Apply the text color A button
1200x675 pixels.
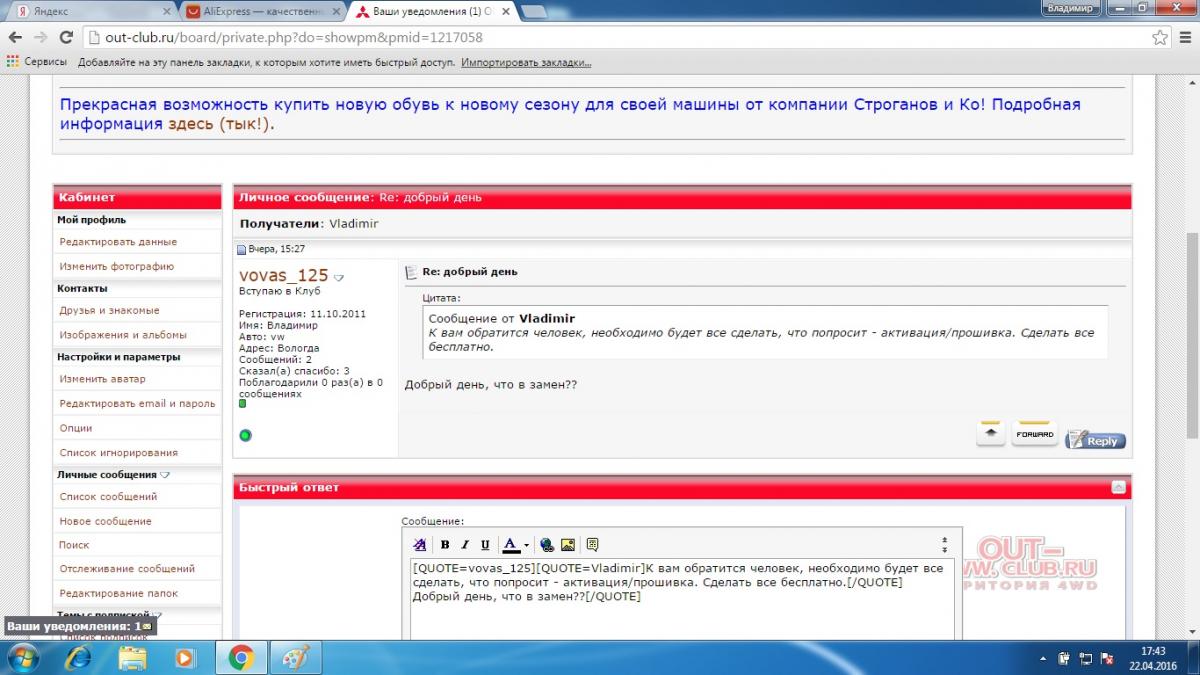click(x=510, y=545)
